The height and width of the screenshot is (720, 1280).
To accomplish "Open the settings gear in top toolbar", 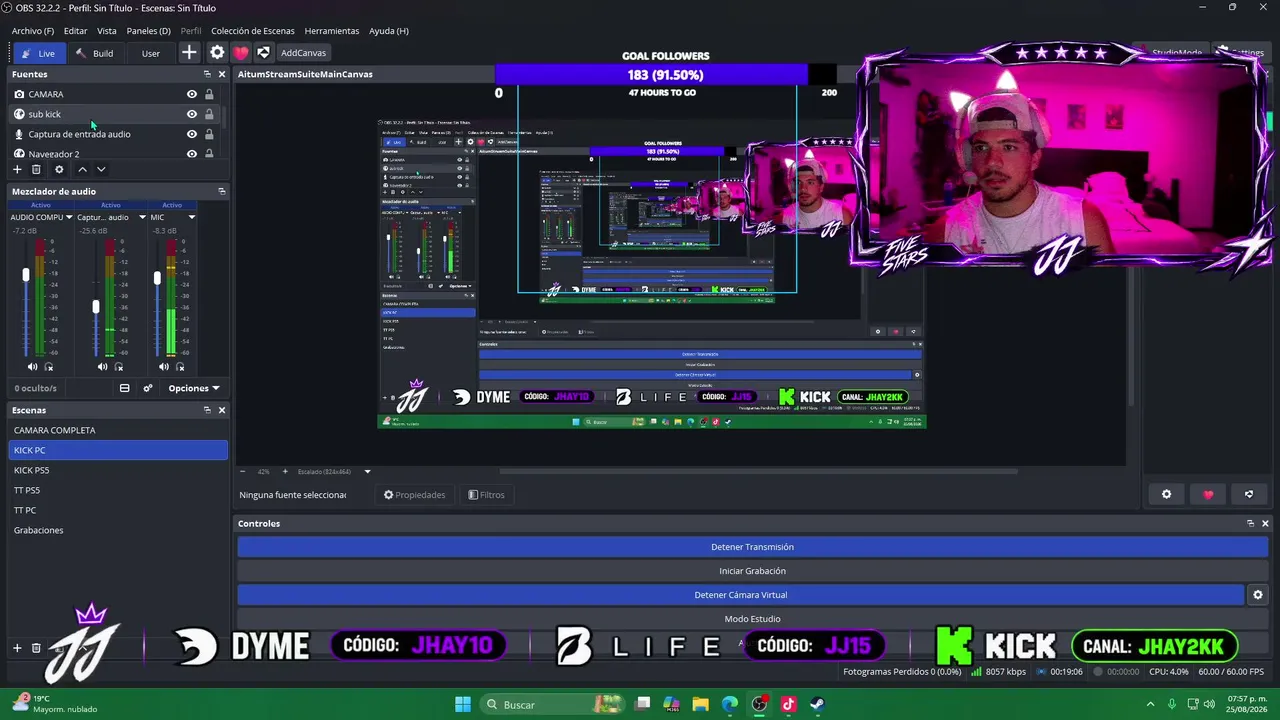I will (x=217, y=52).
